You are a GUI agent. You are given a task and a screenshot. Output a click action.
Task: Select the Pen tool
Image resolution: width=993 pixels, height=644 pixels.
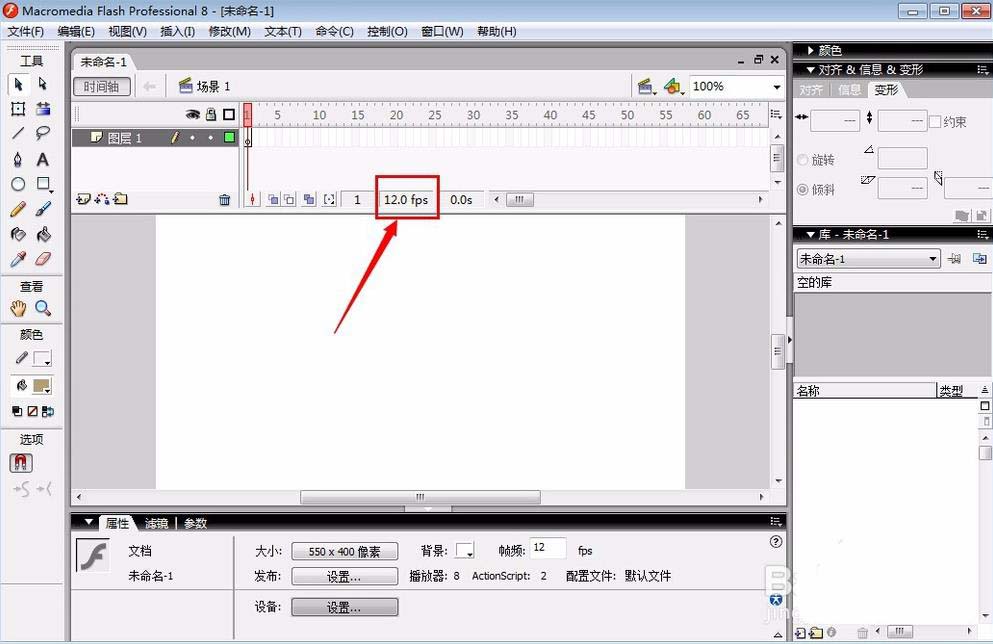pos(18,159)
